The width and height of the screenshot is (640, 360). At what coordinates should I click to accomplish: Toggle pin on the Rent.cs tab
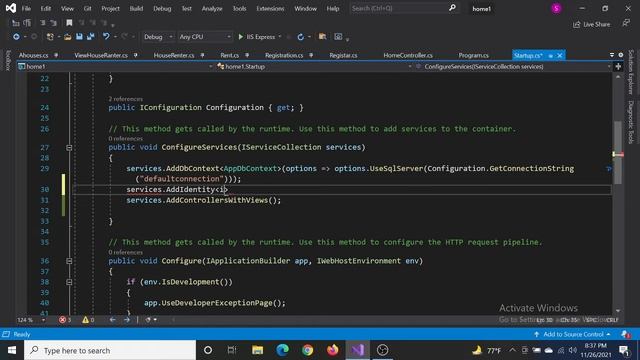pyautogui.click(x=247, y=55)
